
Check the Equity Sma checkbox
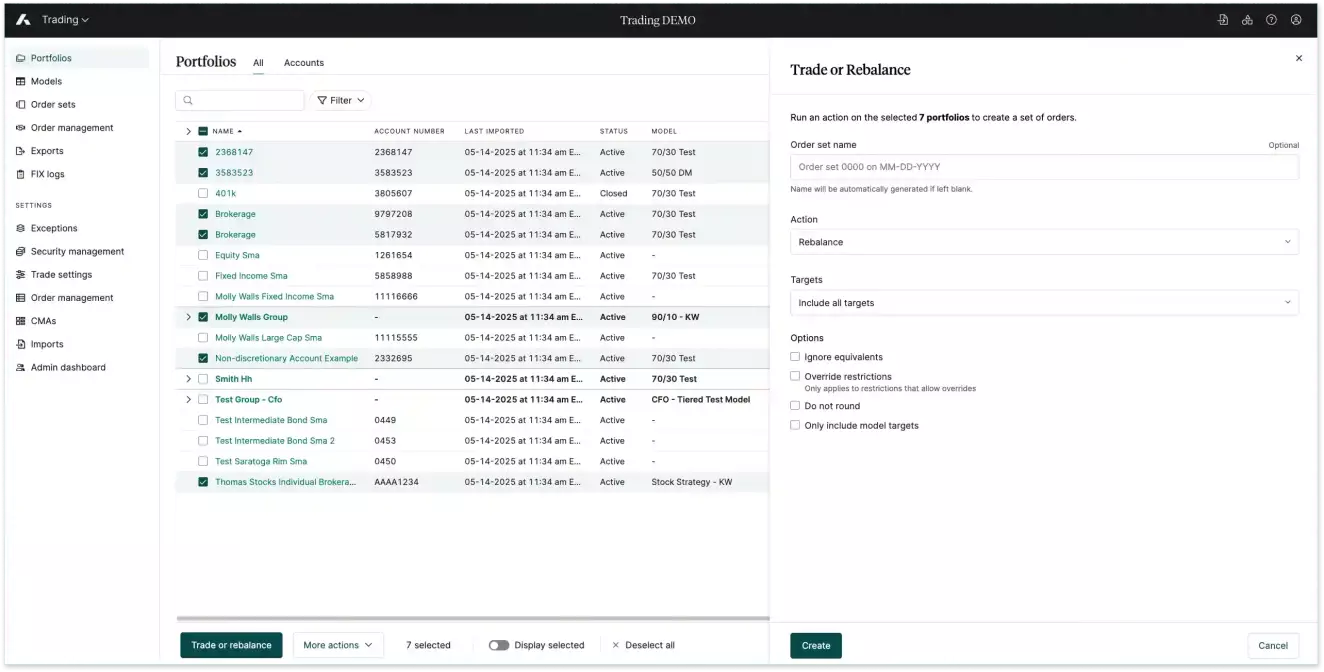click(x=203, y=255)
